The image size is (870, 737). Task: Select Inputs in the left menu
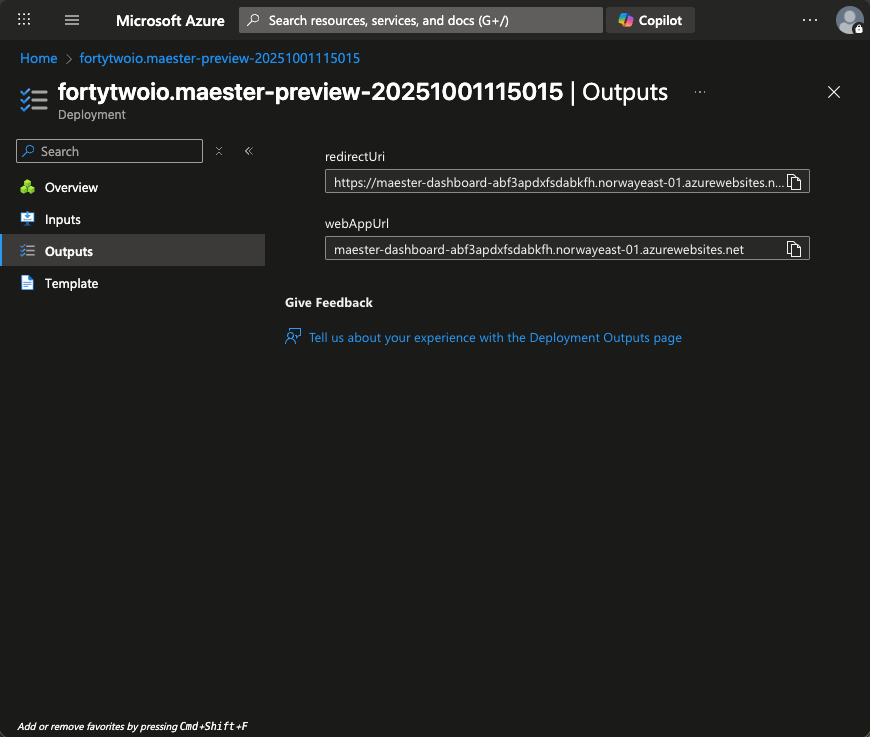pyautogui.click(x=62, y=219)
